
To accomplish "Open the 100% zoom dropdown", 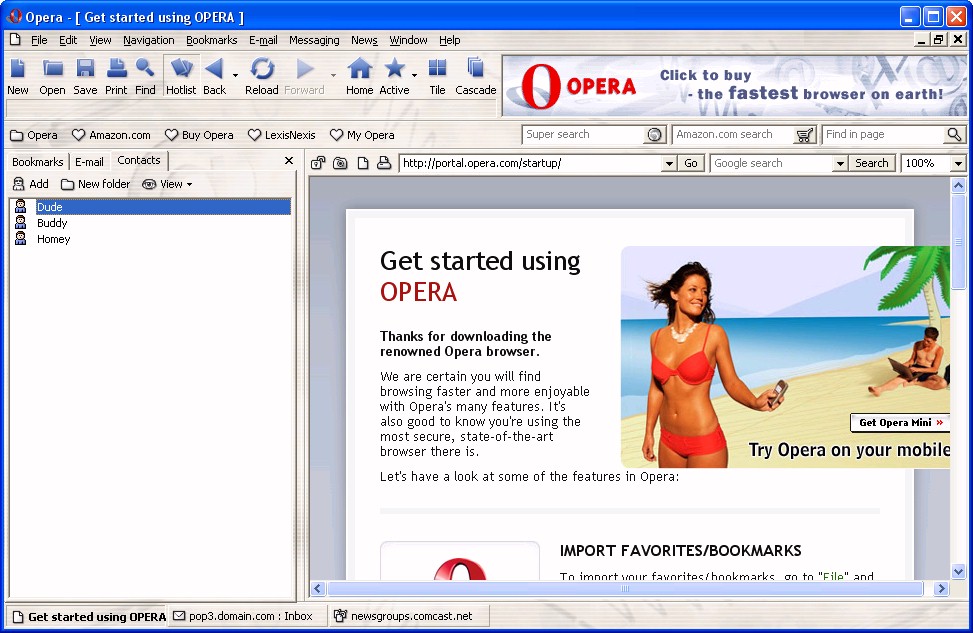I will [x=958, y=164].
